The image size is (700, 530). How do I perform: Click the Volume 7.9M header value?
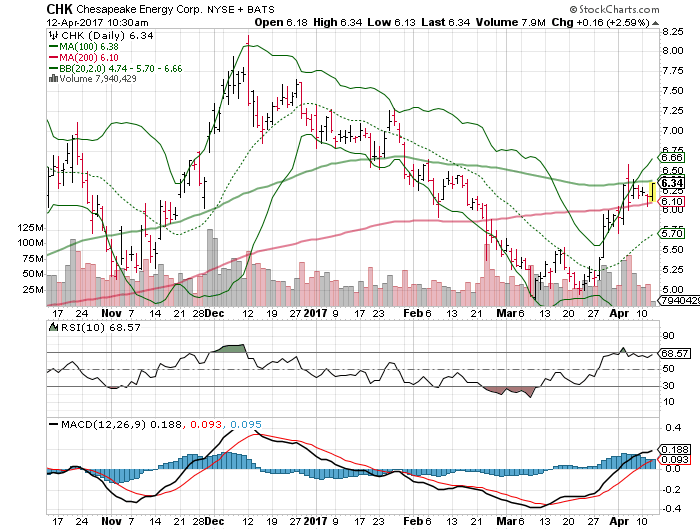click(511, 22)
